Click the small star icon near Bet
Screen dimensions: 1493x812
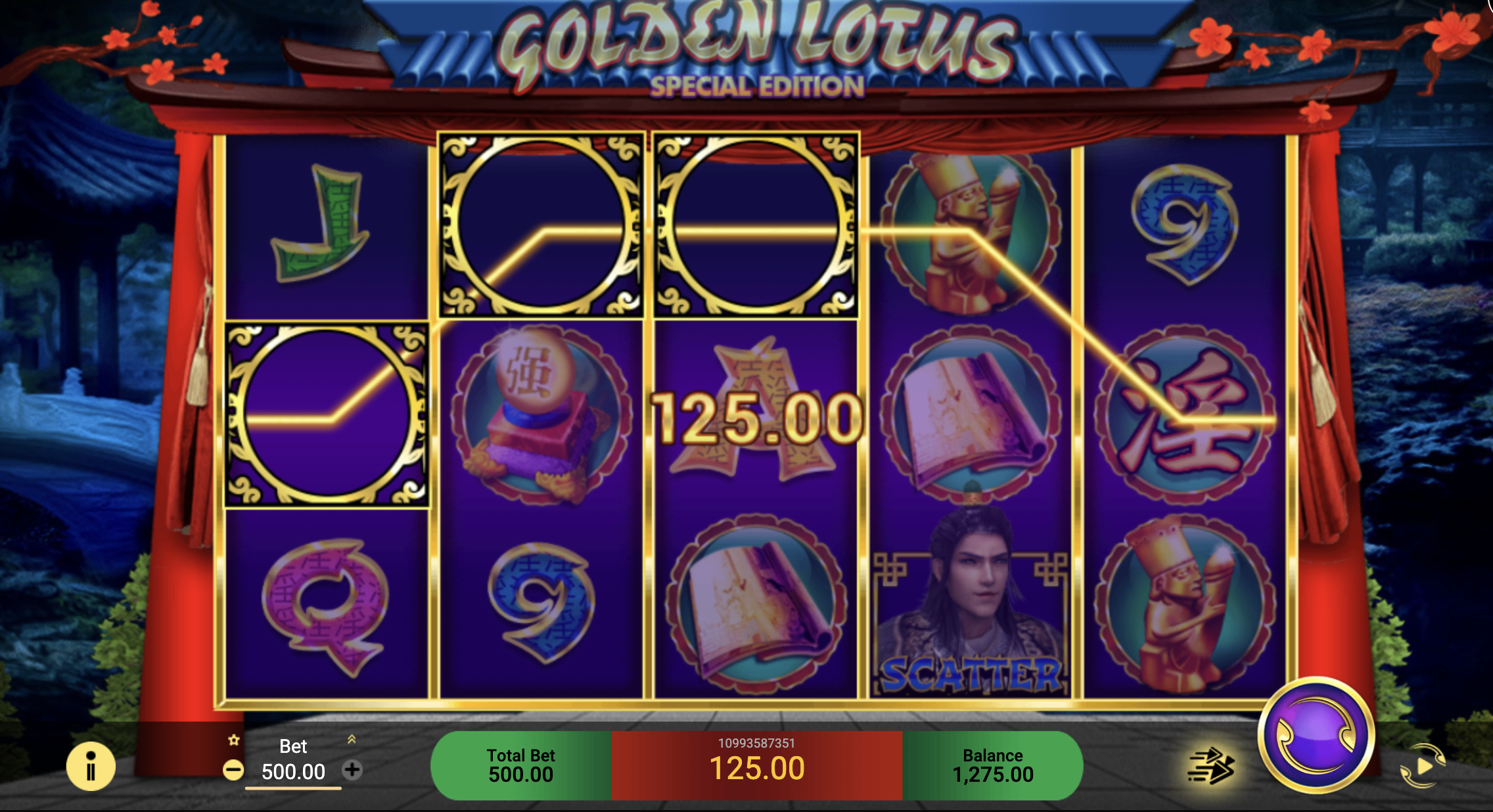tap(233, 740)
